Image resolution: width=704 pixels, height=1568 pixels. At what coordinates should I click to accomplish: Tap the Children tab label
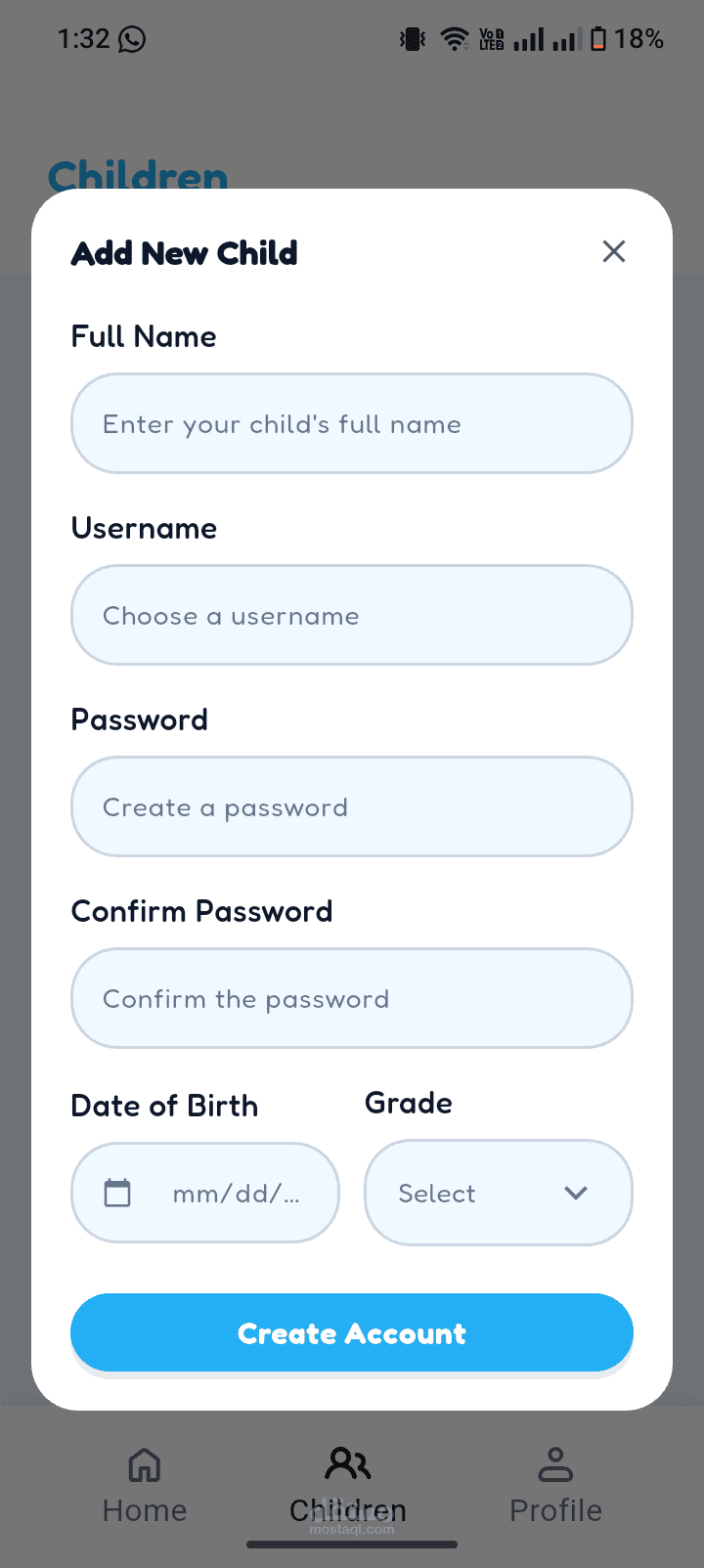click(348, 1510)
